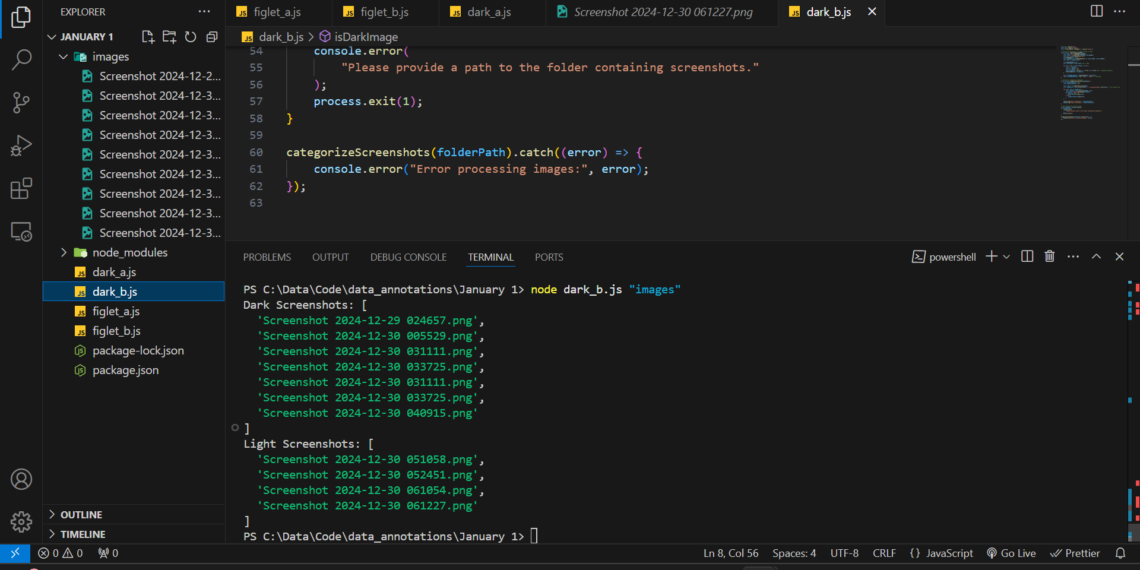Change UTF-8 file encoding
1140x570 pixels.
click(844, 553)
